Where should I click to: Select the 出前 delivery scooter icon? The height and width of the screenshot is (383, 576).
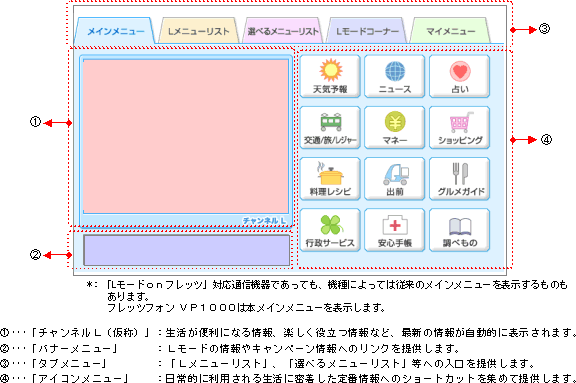[x=395, y=179]
